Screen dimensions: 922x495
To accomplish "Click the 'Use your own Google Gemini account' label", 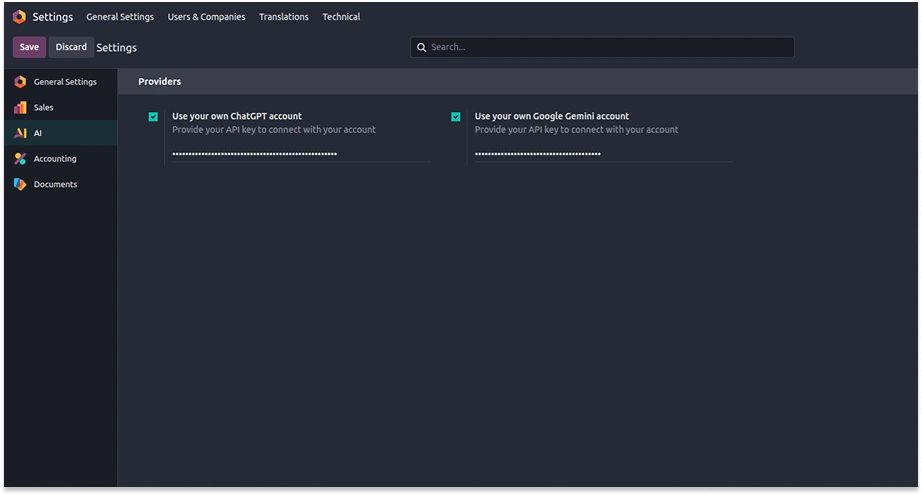I will pyautogui.click(x=551, y=116).
